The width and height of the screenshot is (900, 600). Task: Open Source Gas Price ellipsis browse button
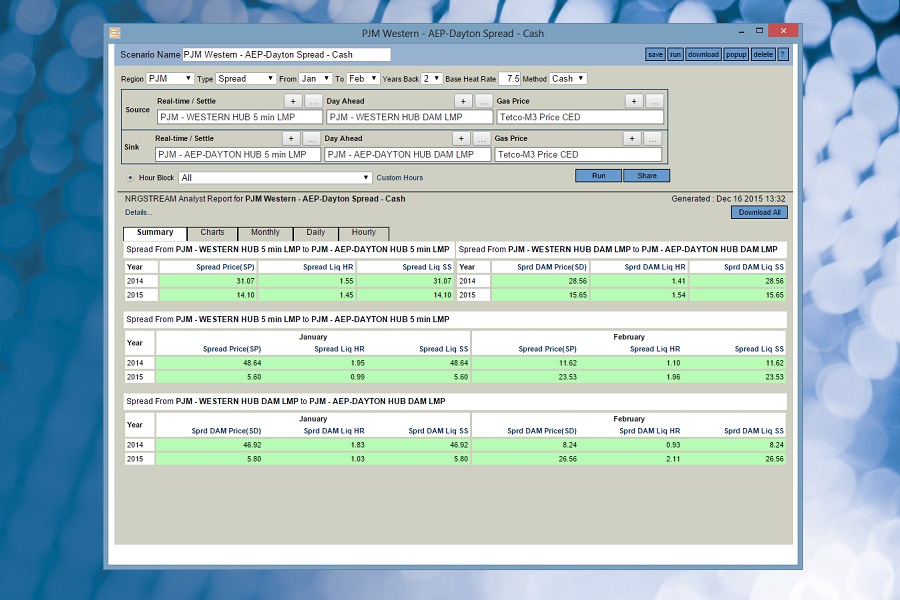[654, 101]
